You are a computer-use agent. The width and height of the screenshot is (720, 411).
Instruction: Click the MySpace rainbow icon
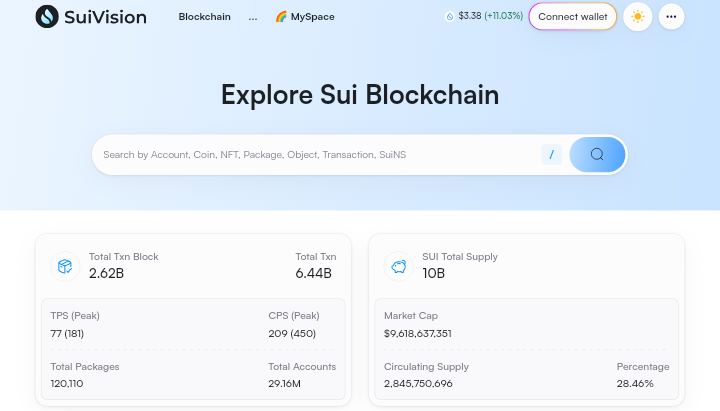pyautogui.click(x=281, y=17)
